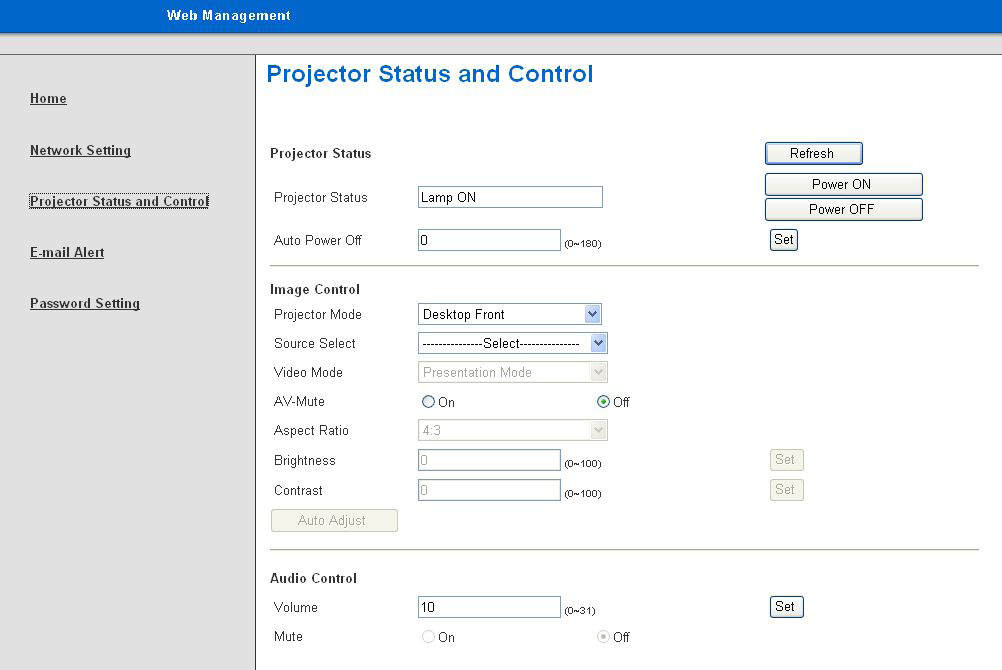Select Mute On radio button
1002x670 pixels.
428,637
